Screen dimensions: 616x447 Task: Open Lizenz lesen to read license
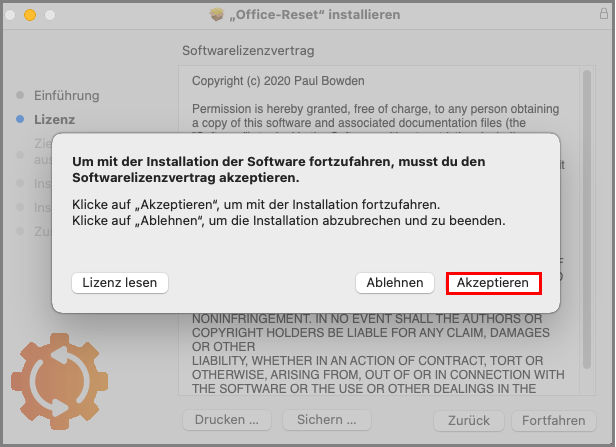120,283
